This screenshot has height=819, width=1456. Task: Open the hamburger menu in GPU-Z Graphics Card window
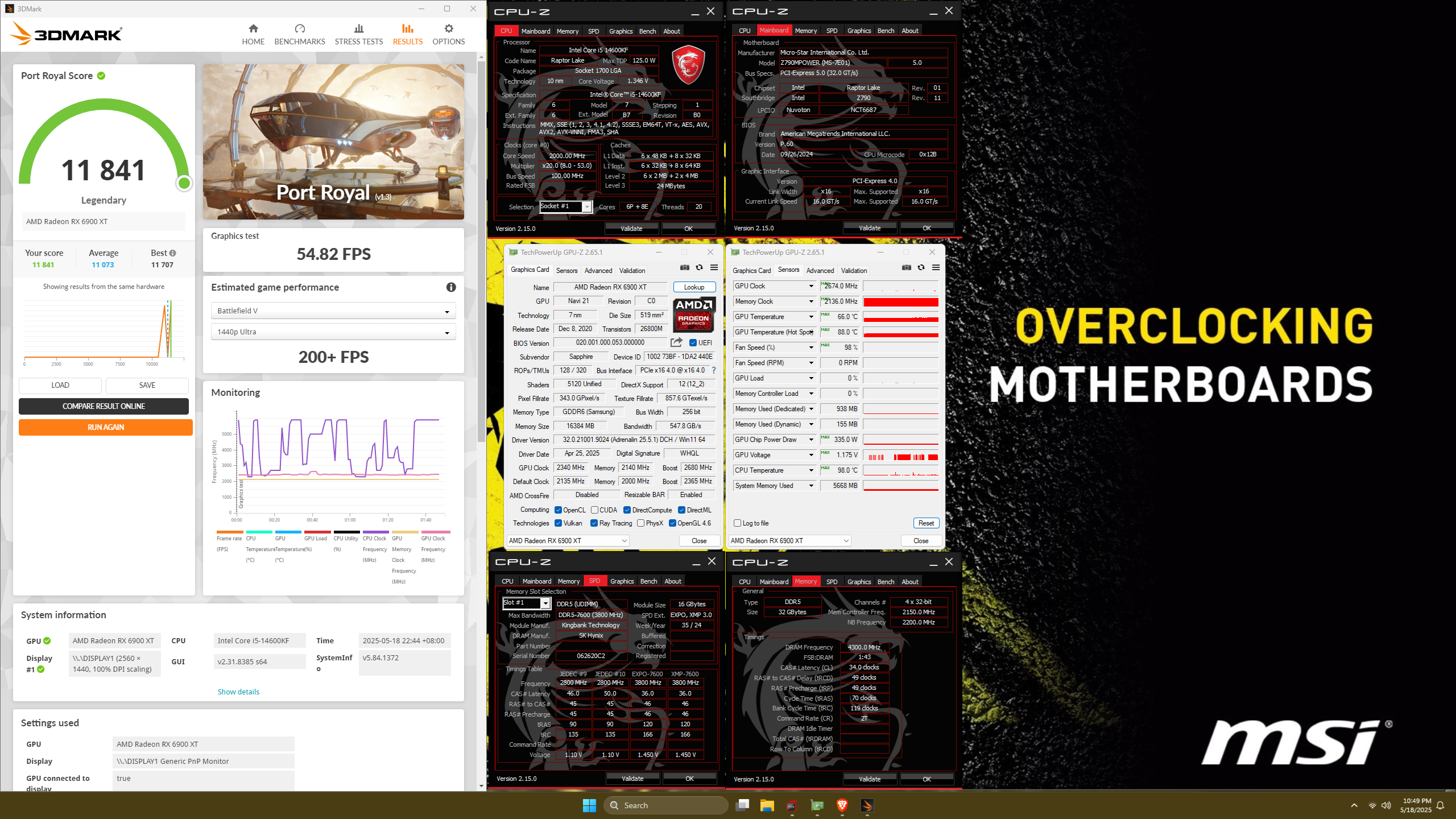click(714, 268)
